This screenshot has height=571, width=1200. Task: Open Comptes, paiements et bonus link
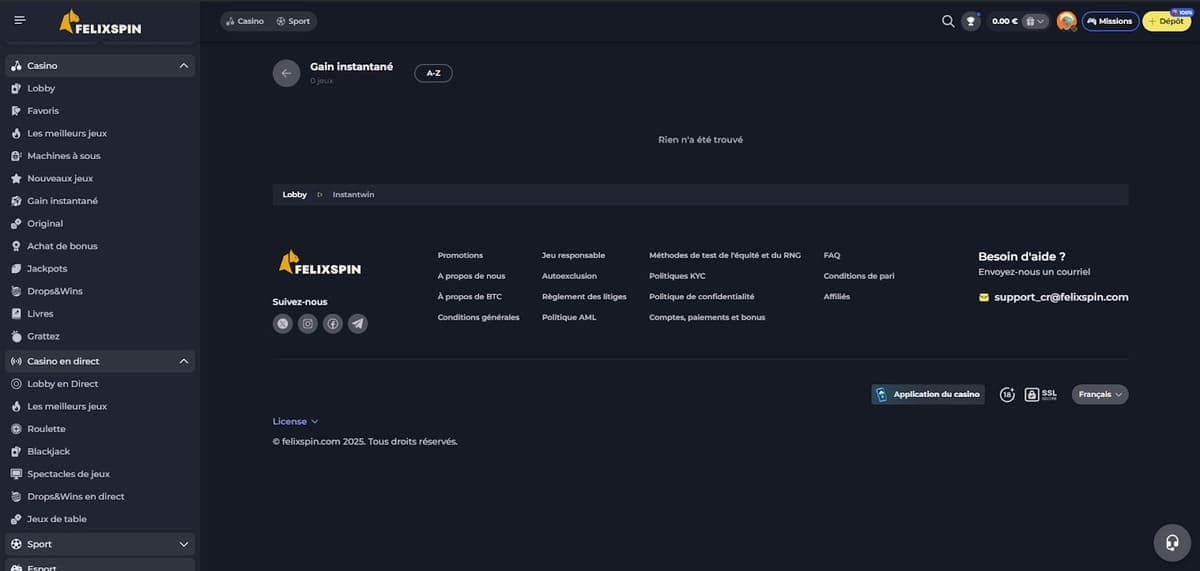(707, 318)
